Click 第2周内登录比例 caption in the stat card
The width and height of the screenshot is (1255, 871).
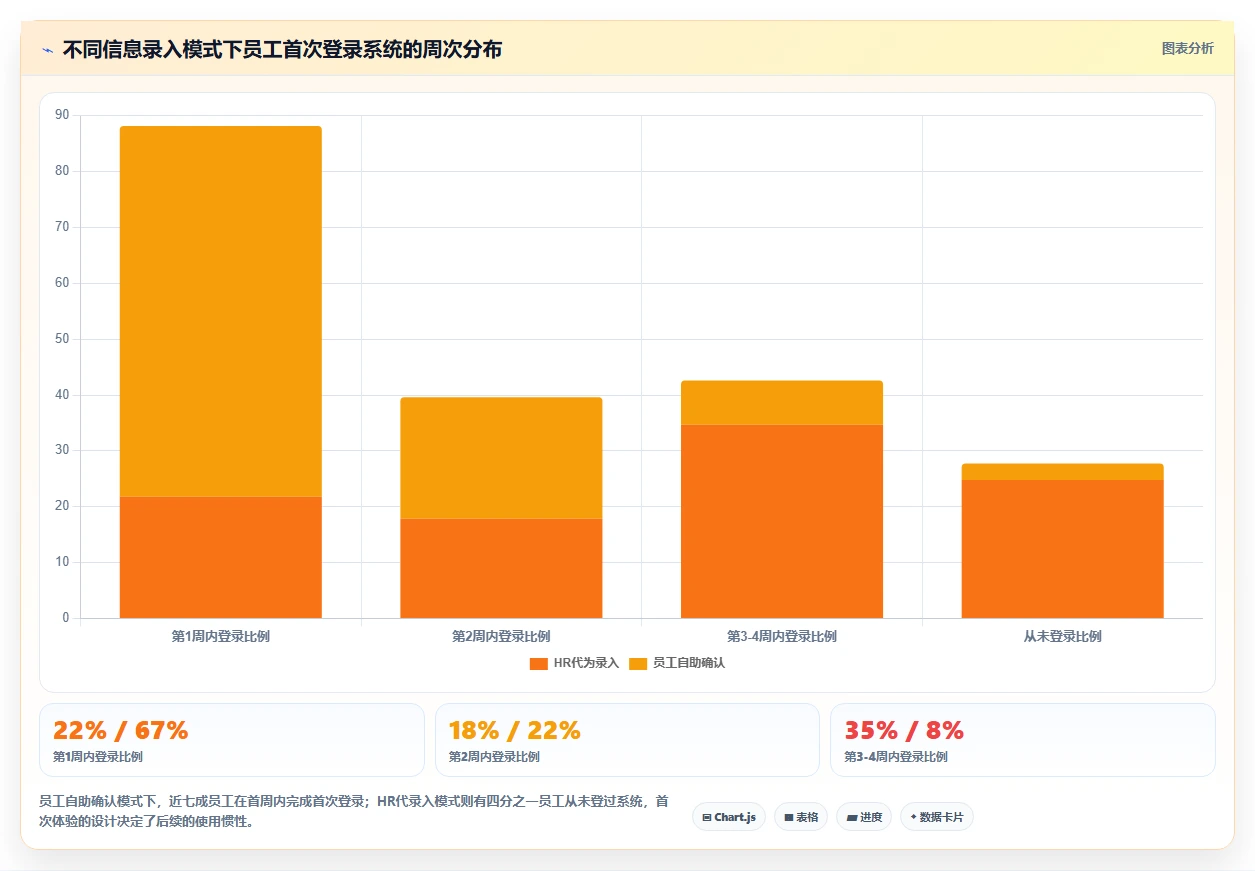pos(494,757)
